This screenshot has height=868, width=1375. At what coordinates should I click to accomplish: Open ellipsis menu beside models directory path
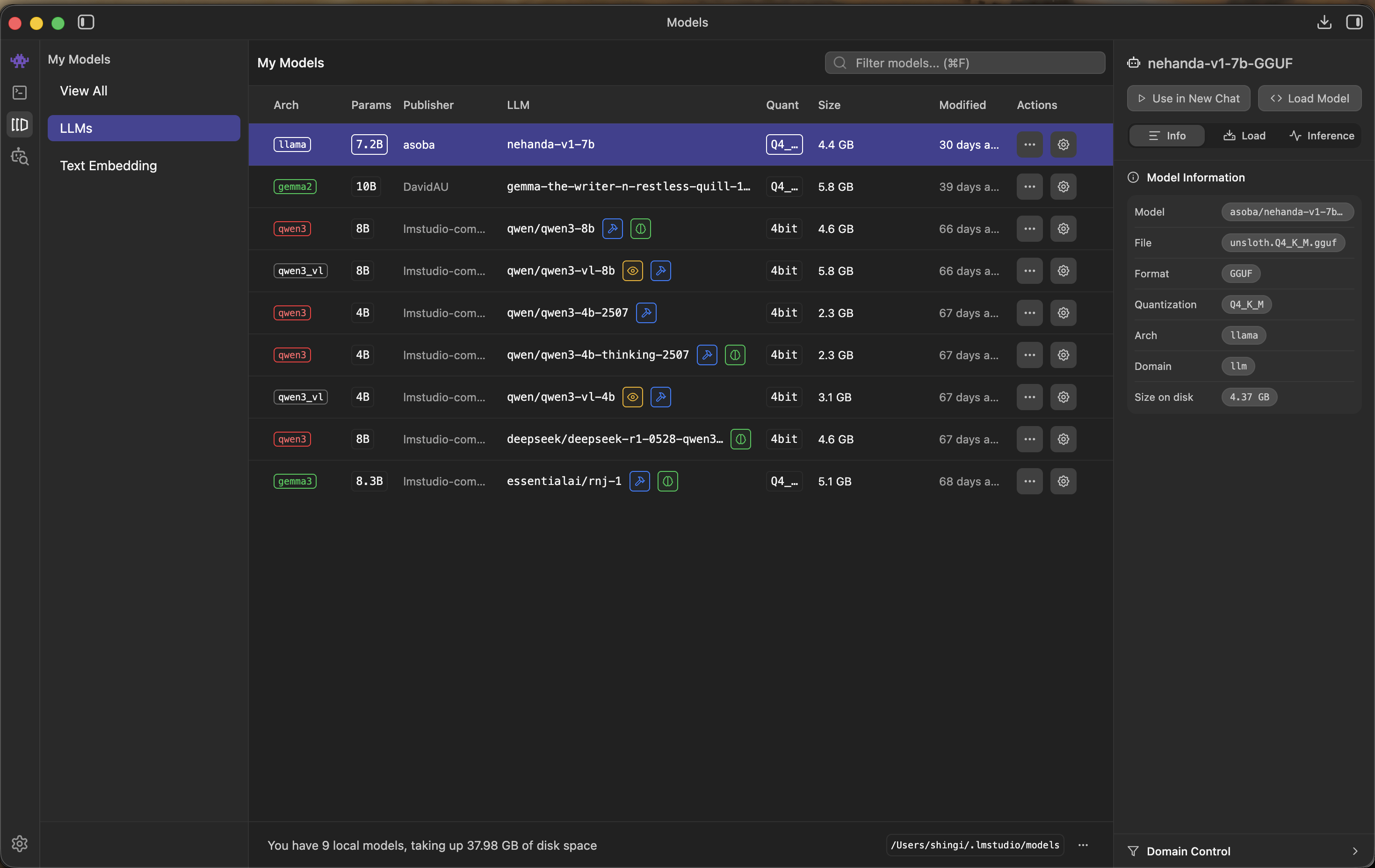point(1083,845)
